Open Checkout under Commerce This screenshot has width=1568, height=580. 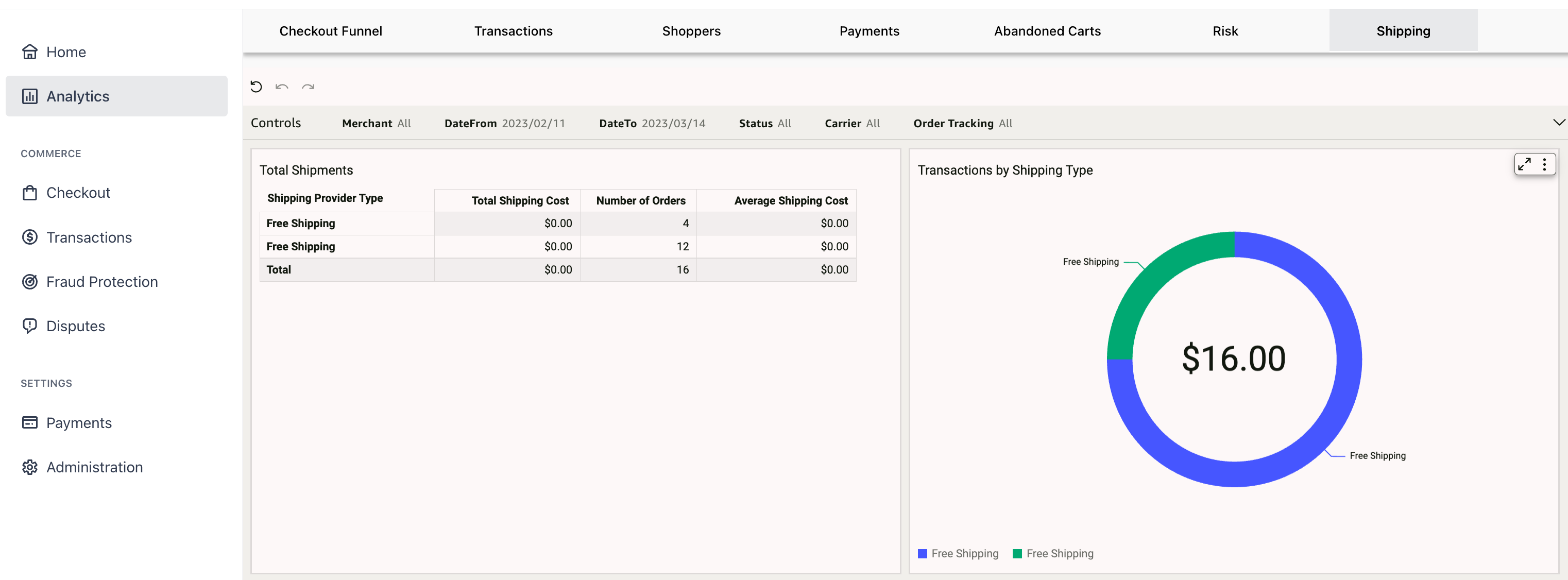(116, 193)
